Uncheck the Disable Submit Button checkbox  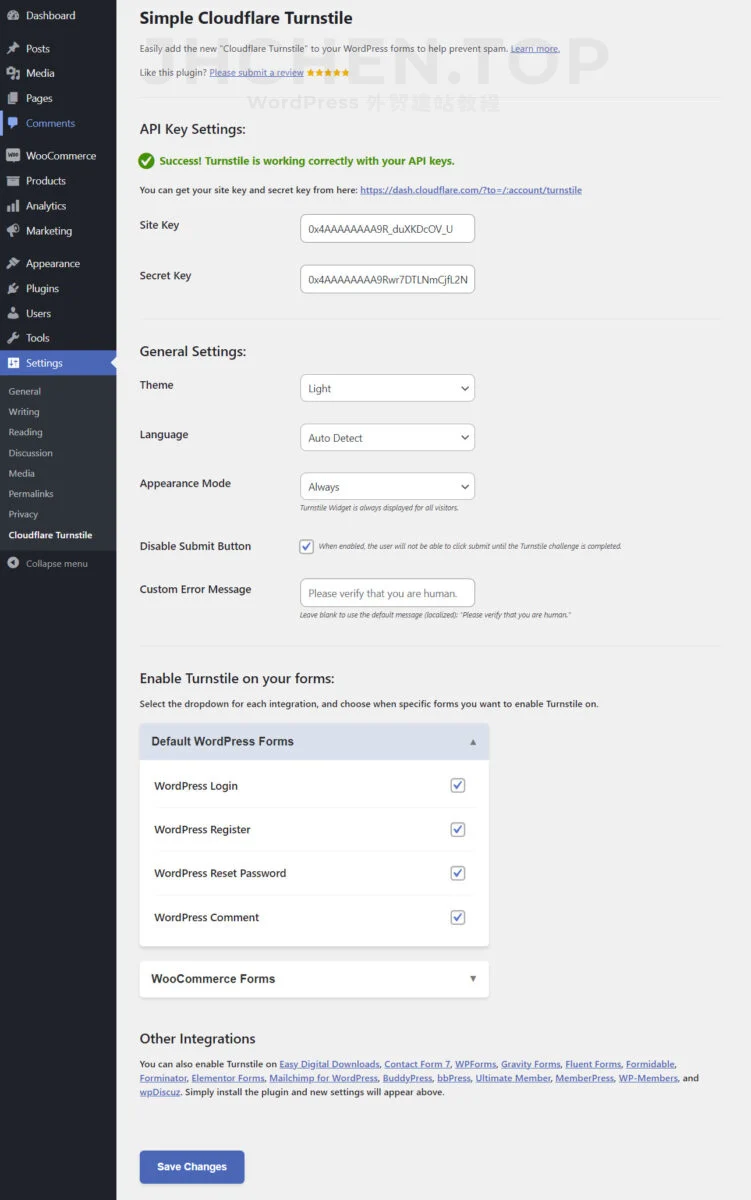click(306, 546)
